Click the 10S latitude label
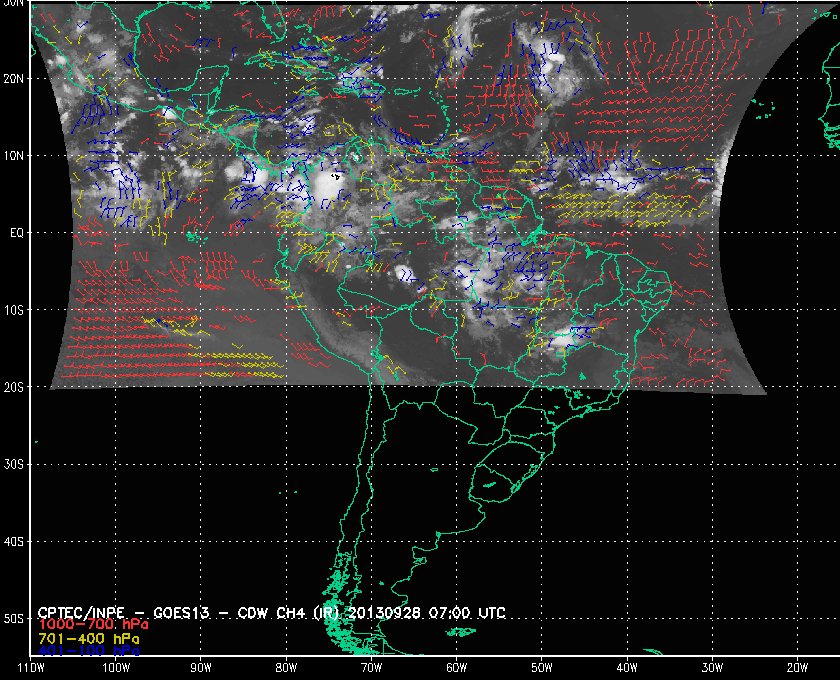 point(14,310)
